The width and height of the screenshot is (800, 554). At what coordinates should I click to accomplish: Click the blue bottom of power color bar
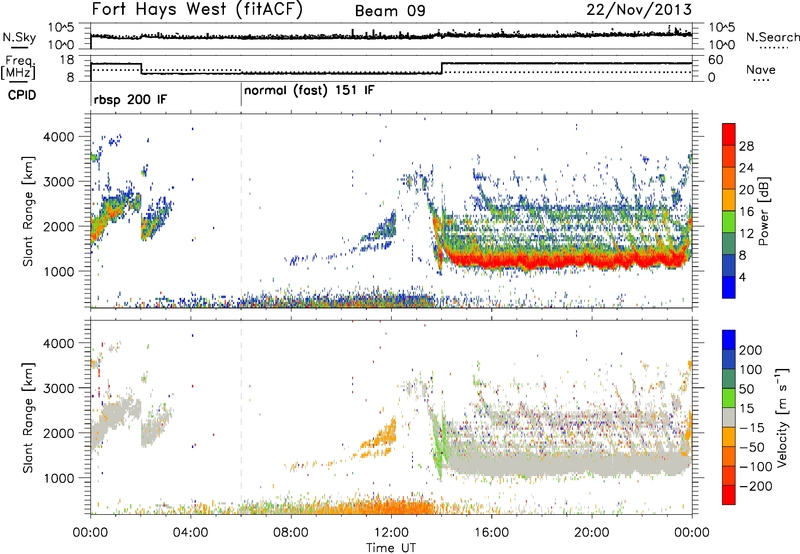729,287
